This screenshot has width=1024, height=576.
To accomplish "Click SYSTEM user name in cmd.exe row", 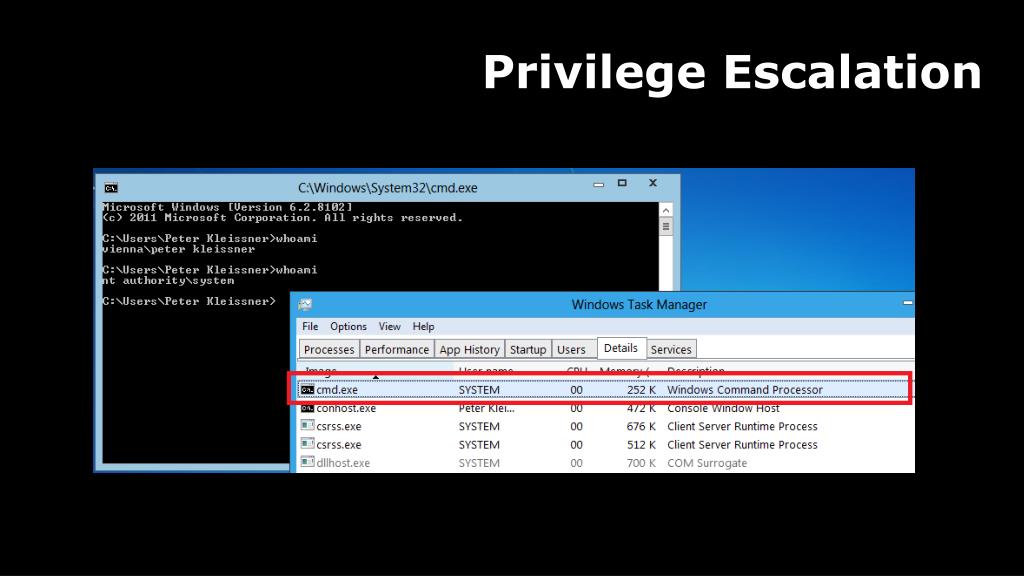I will (479, 390).
